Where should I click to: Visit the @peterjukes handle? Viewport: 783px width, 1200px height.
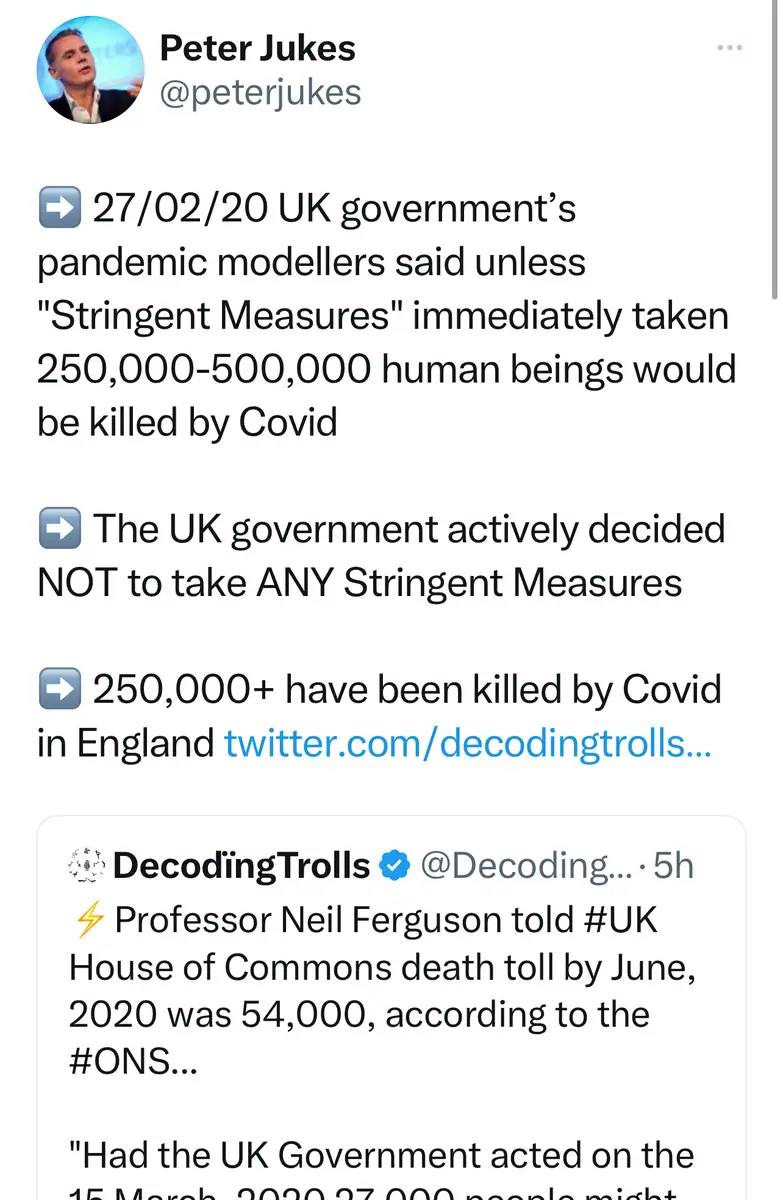pos(260,92)
